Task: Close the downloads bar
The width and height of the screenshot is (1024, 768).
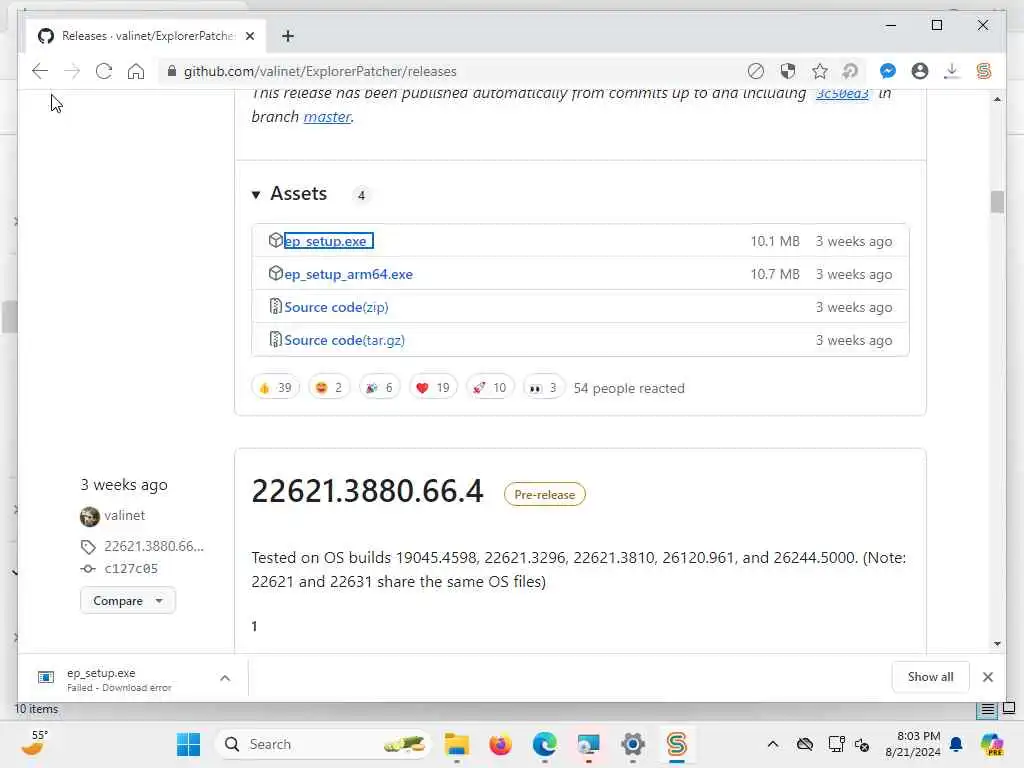Action: [987, 677]
